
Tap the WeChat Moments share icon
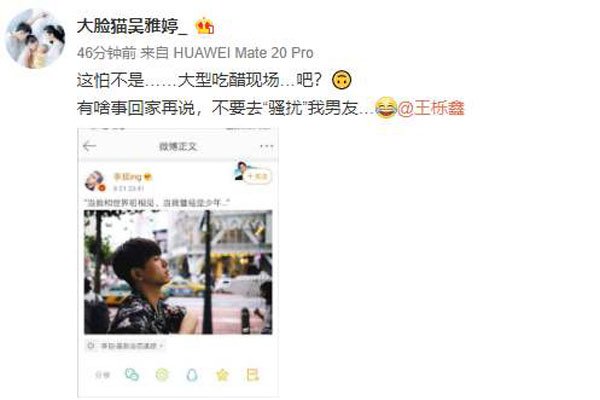click(x=162, y=375)
